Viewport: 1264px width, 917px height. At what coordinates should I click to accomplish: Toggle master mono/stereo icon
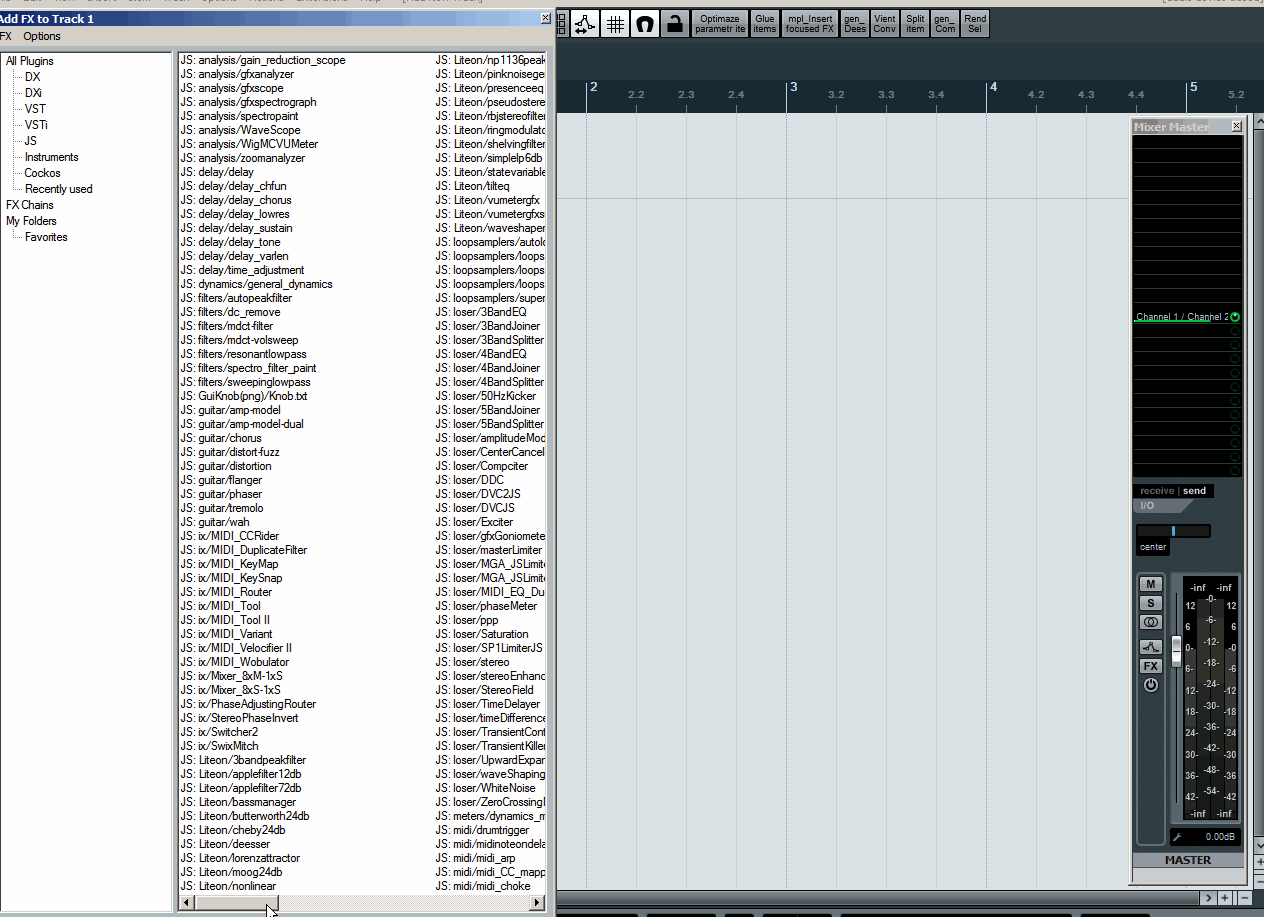tap(1151, 622)
